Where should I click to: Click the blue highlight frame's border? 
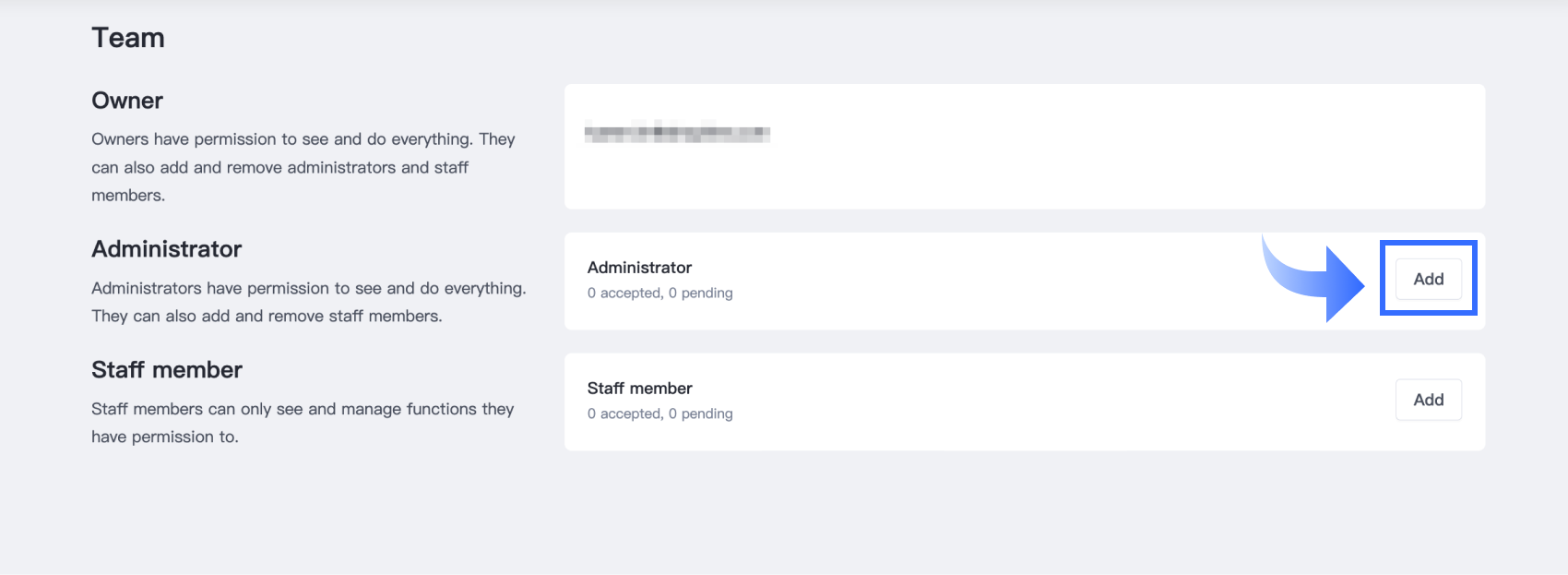click(1383, 277)
